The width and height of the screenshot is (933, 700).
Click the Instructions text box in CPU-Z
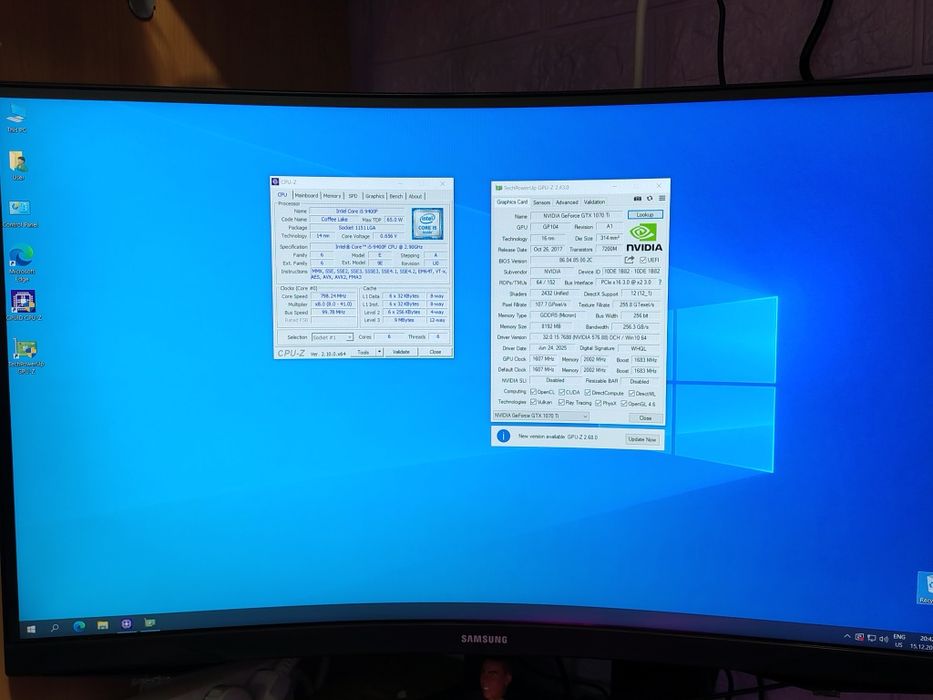pos(379,274)
